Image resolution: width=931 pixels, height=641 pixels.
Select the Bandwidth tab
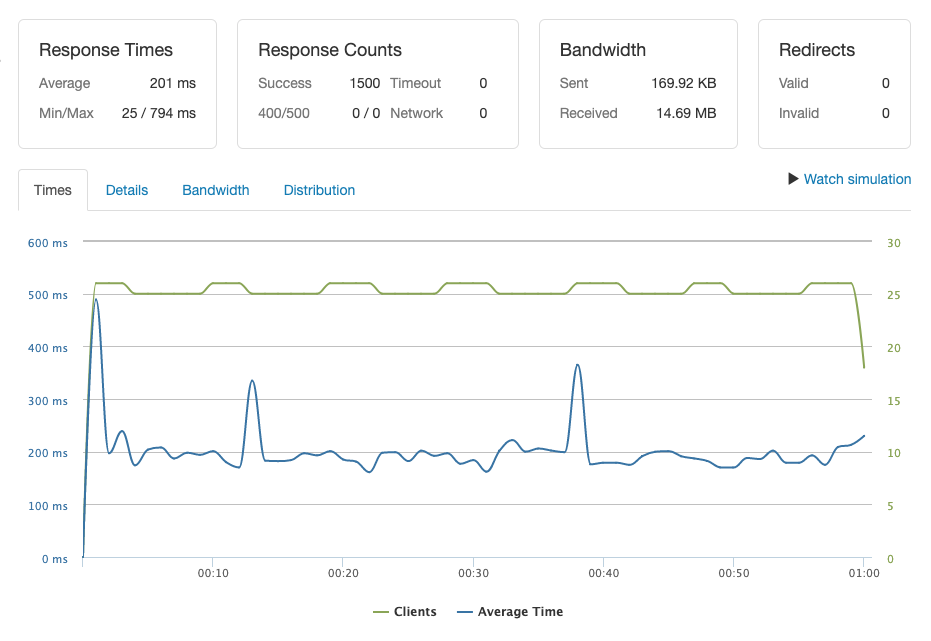pyautogui.click(x=216, y=190)
